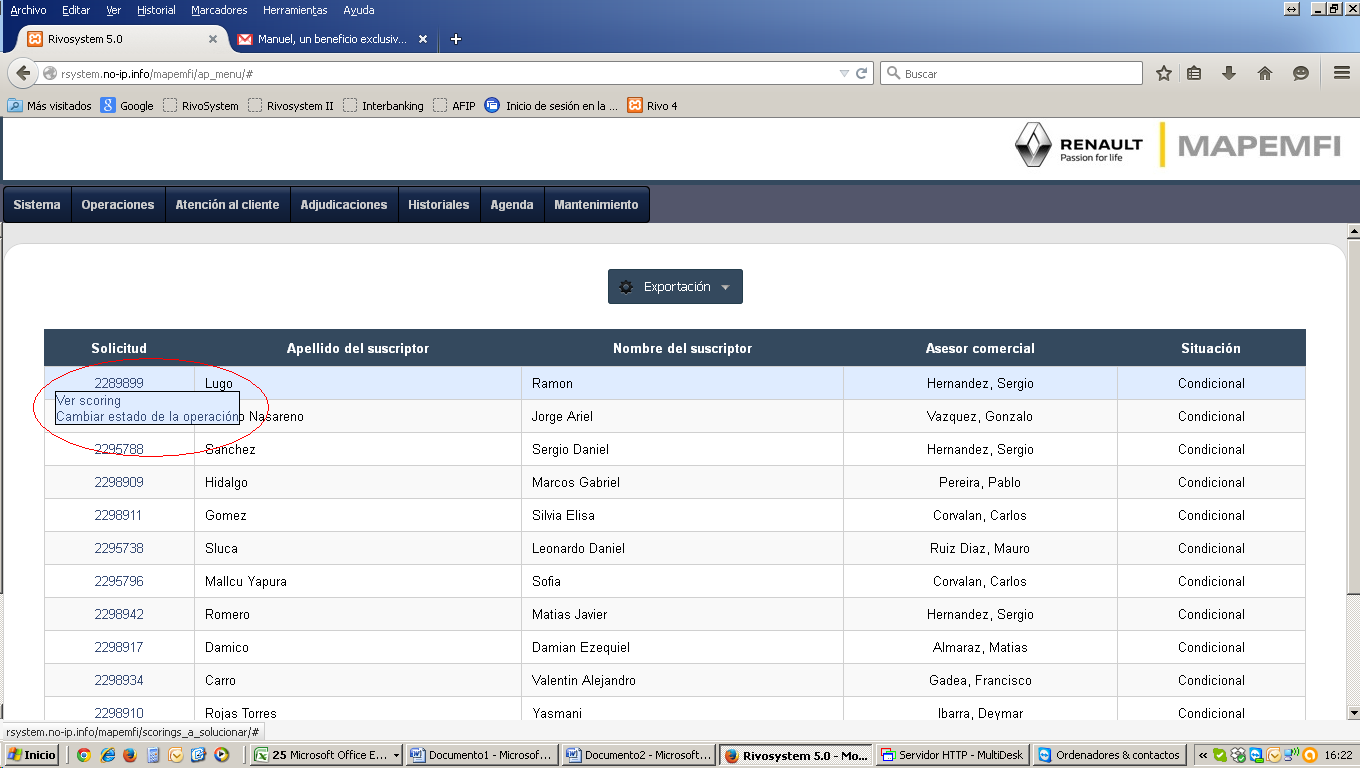The height and width of the screenshot is (768, 1360).
Task: Launch Internet Explorer from quick launch
Action: point(107,755)
